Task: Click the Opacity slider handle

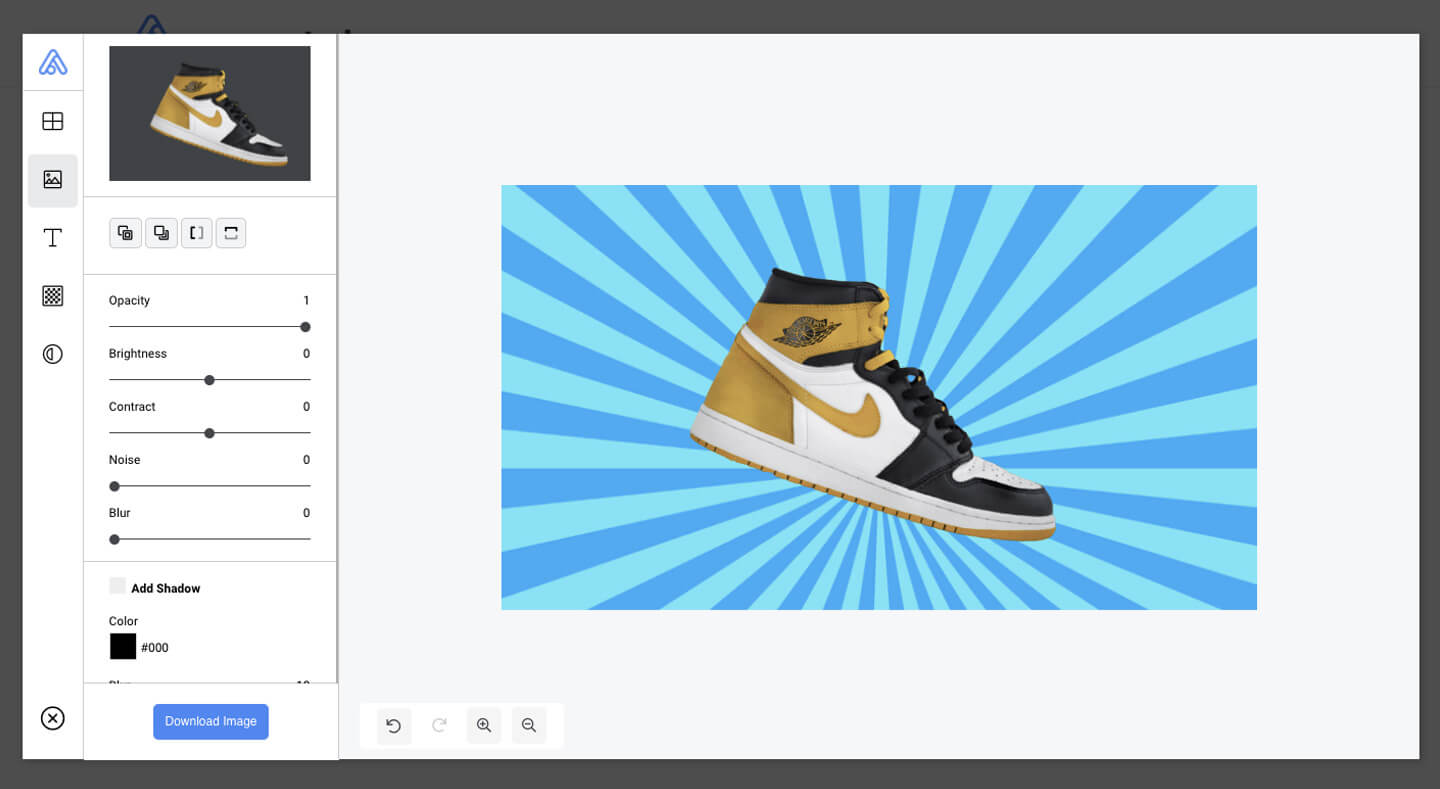Action: tap(306, 327)
